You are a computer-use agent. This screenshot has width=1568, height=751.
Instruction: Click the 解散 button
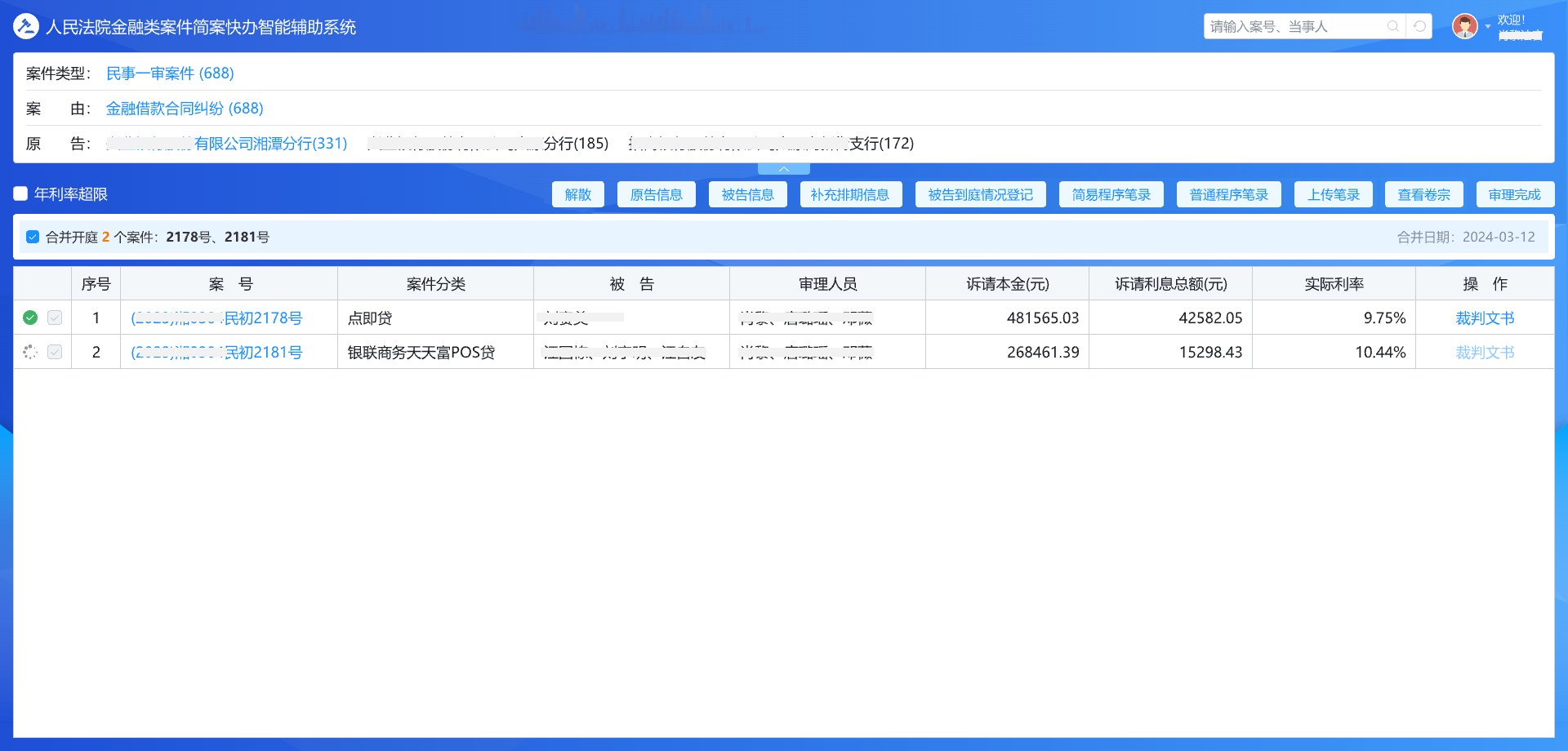(x=577, y=194)
